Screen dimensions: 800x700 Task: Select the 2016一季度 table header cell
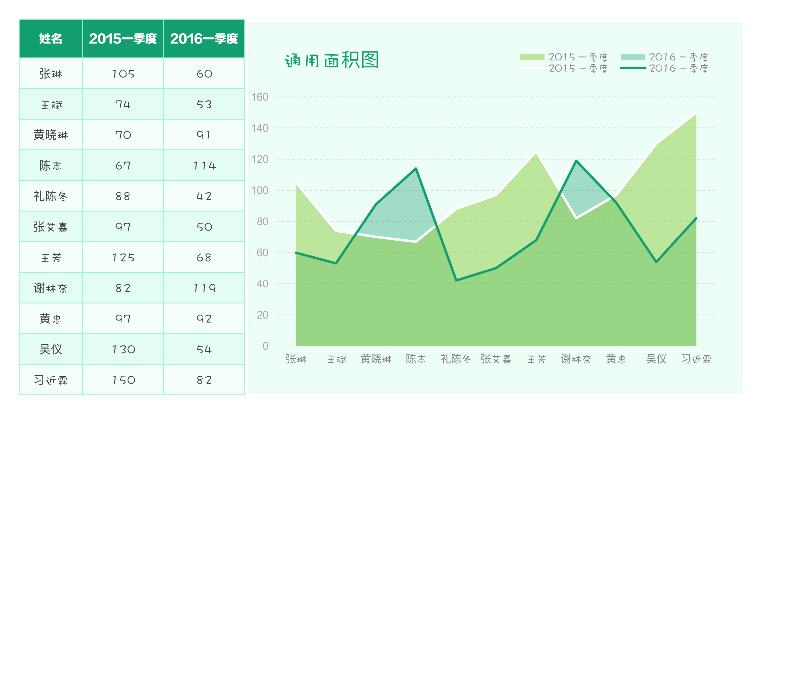[204, 39]
